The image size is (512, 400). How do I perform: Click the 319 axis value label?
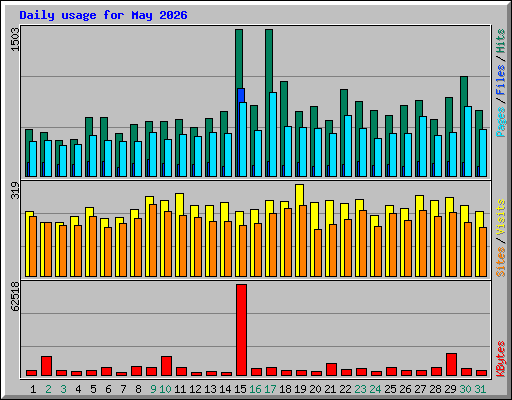pyautogui.click(x=15, y=190)
